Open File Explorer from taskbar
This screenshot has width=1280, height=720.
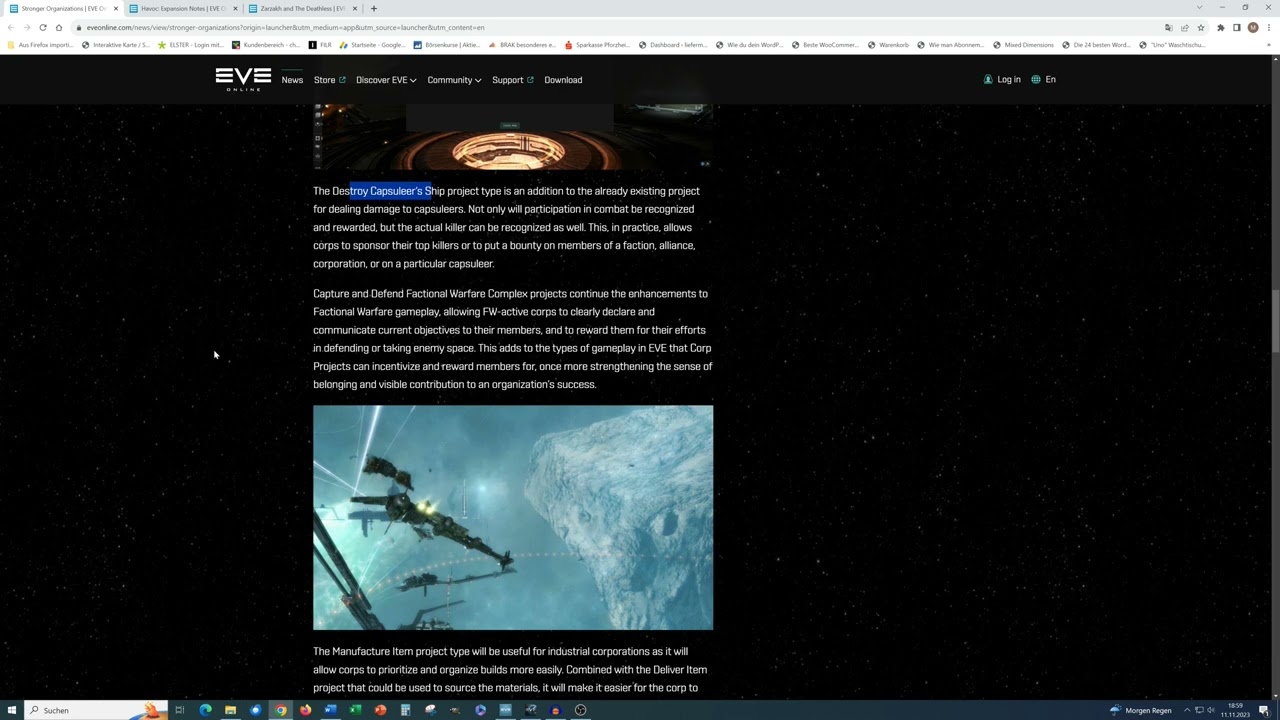230,710
